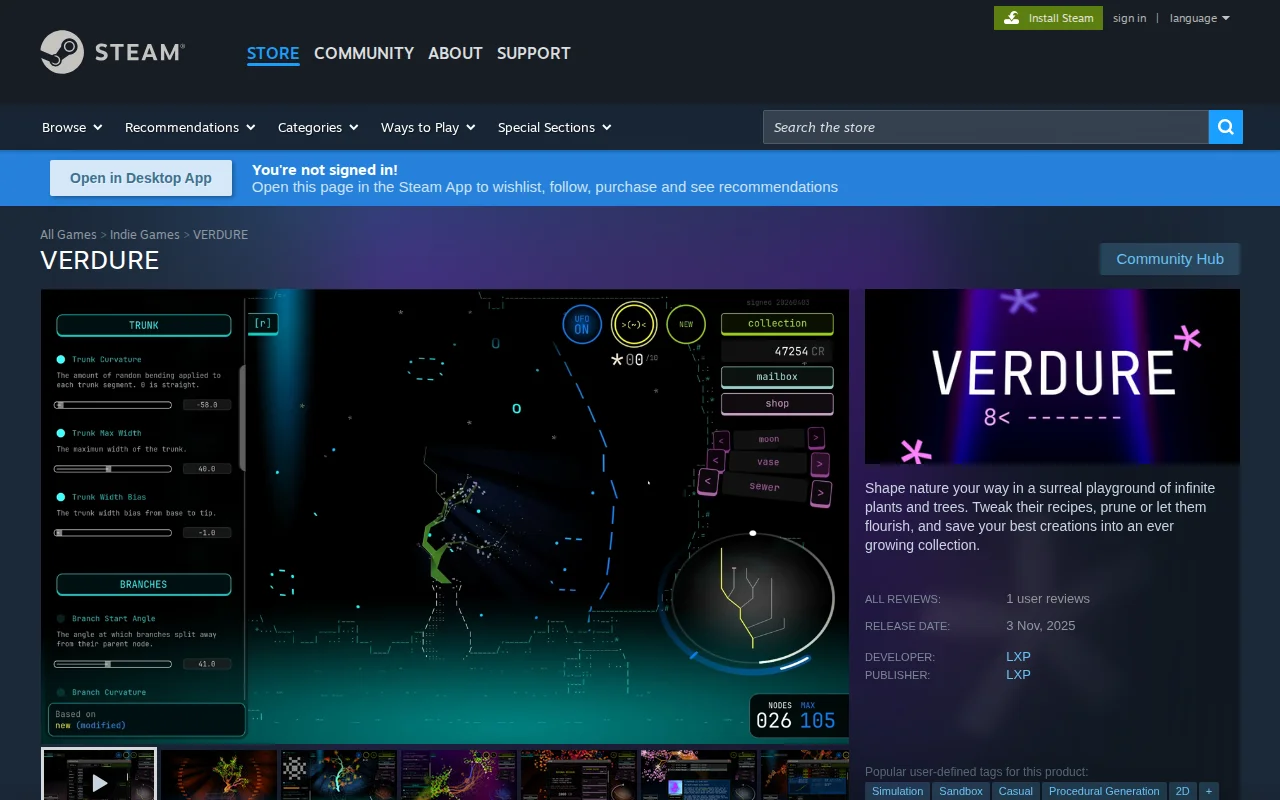Expand the Browse menu

click(x=72, y=127)
